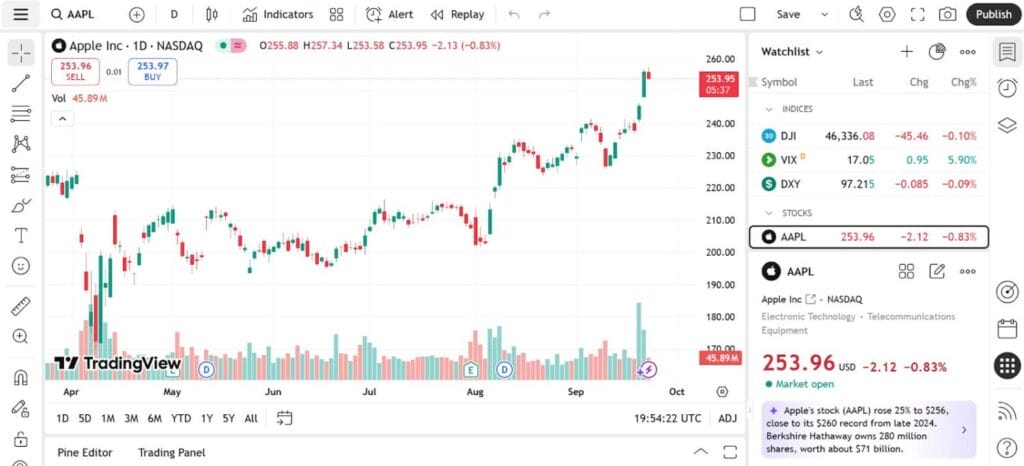The width and height of the screenshot is (1024, 466).
Task: Open the Trading Panel tab
Action: (171, 452)
